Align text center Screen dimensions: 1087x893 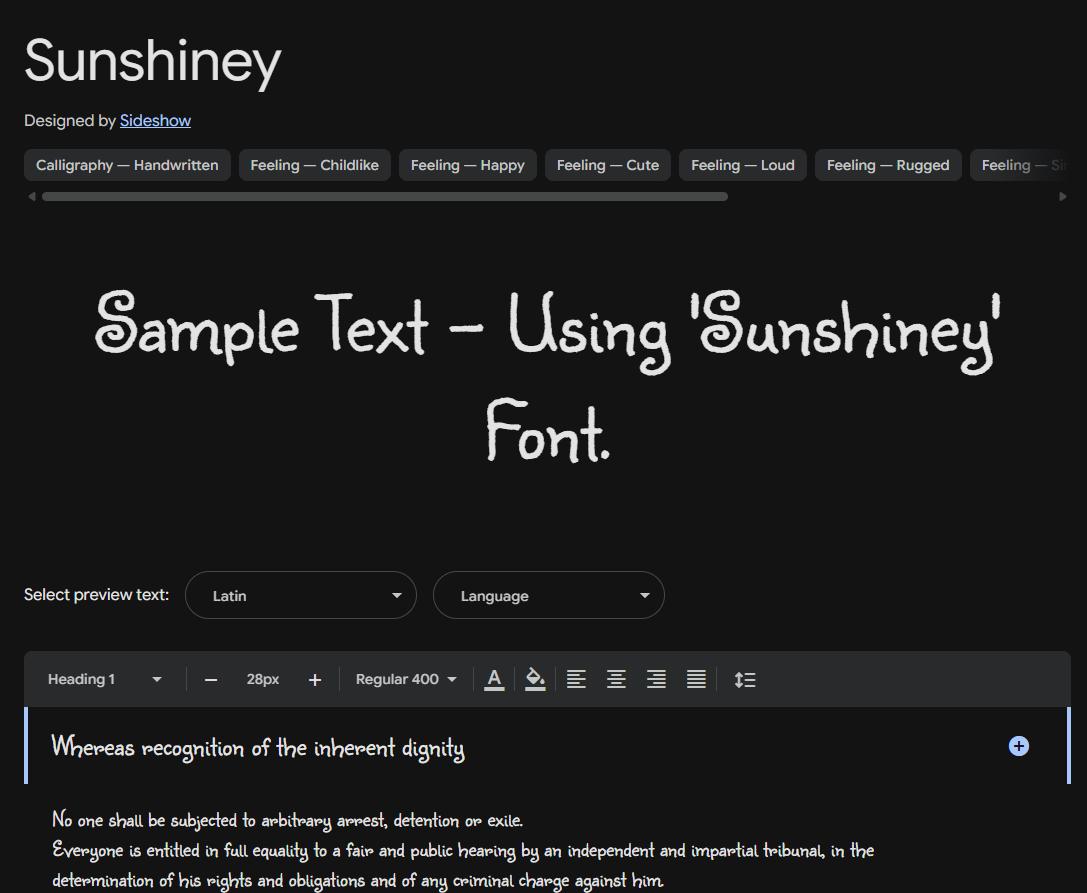pyautogui.click(x=616, y=679)
